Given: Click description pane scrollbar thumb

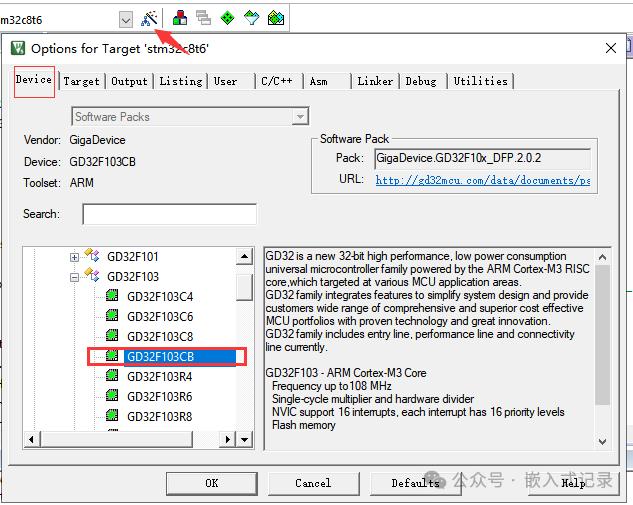Looking at the screenshot, I should point(602,335).
